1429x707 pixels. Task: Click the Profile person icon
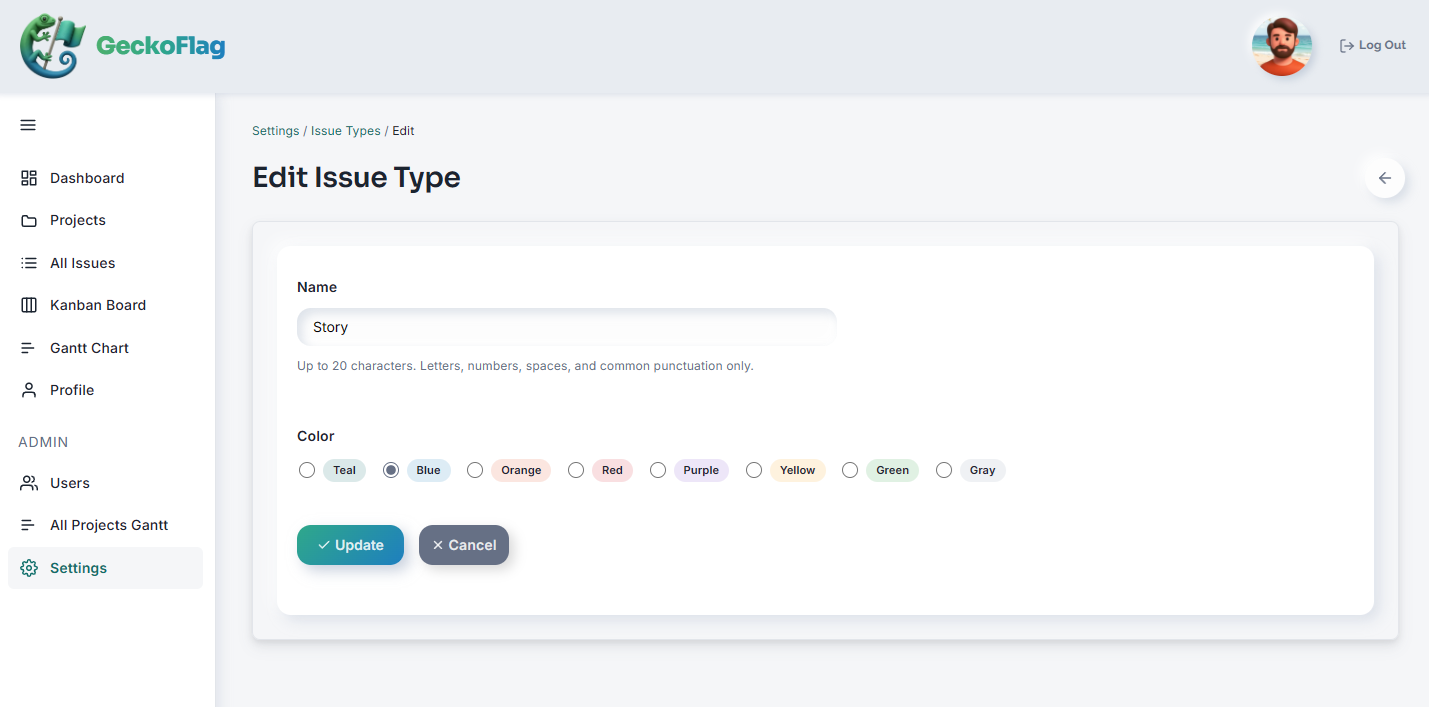point(29,390)
